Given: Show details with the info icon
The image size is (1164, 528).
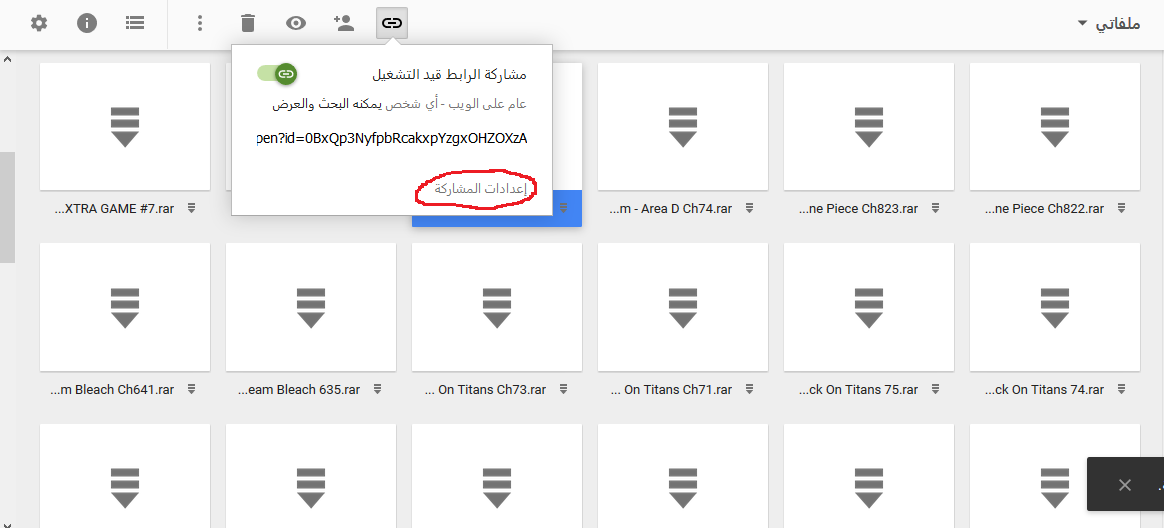Looking at the screenshot, I should coord(87,22).
